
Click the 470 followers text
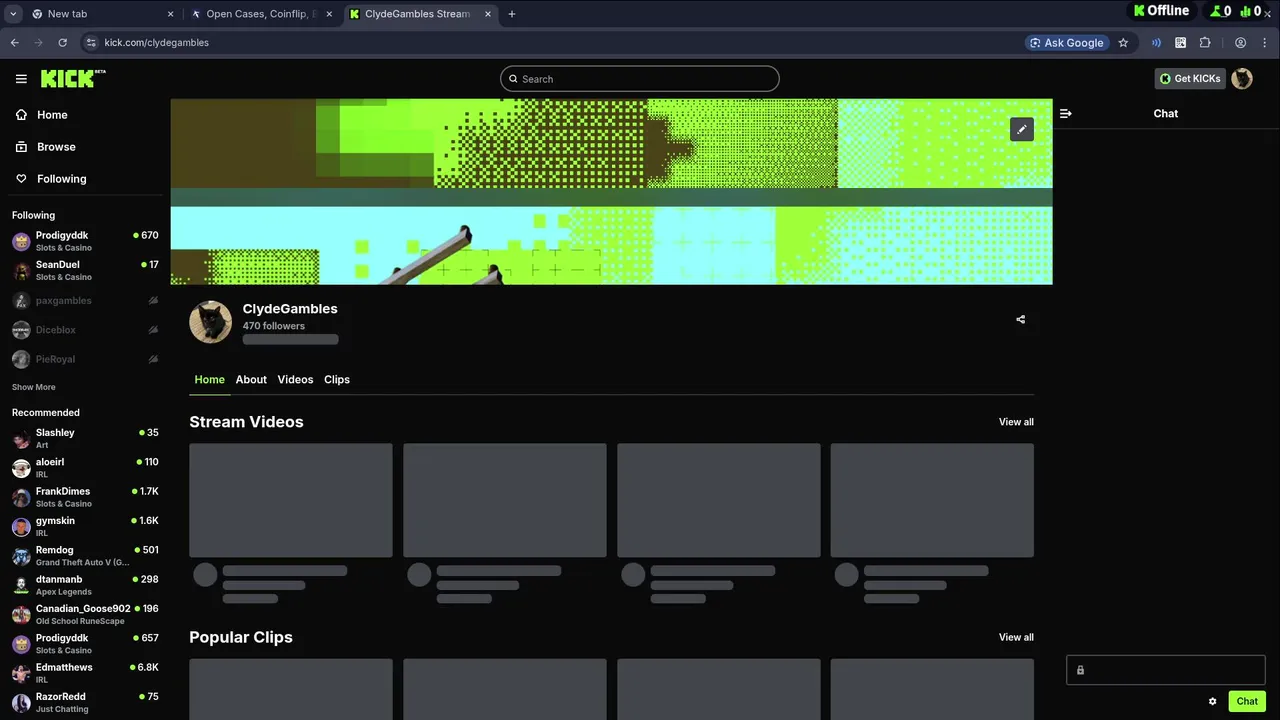[x=274, y=326]
